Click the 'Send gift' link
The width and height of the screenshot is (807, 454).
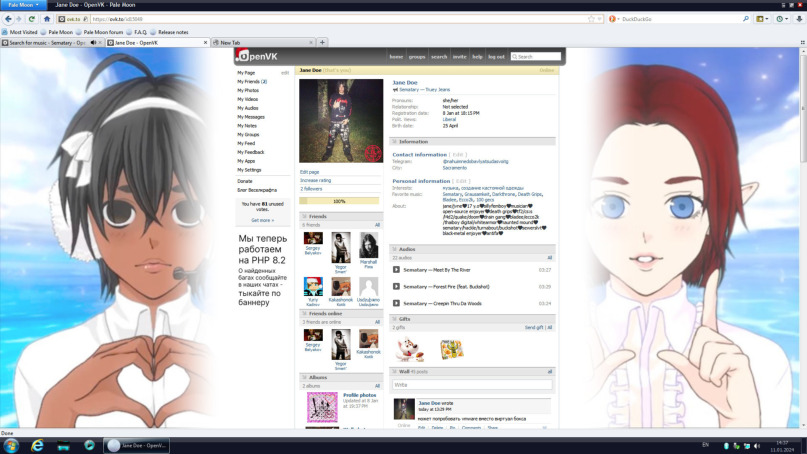[534, 327]
